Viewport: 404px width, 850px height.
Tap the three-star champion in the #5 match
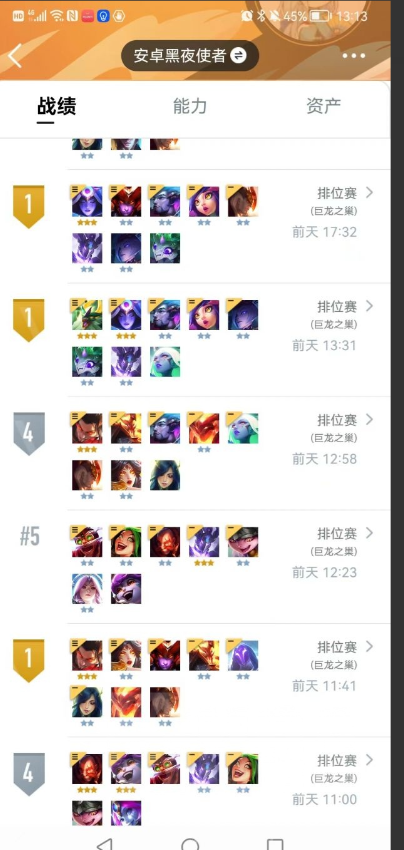point(204,542)
